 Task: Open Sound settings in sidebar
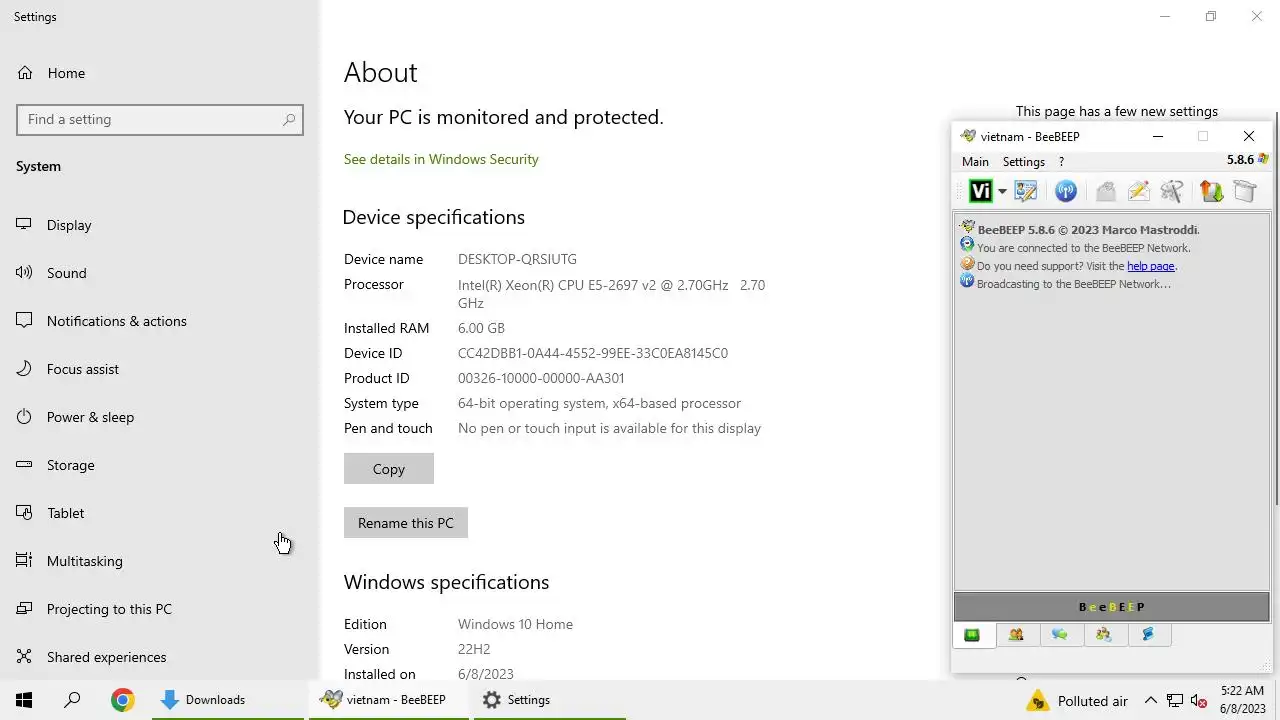[x=160, y=273]
